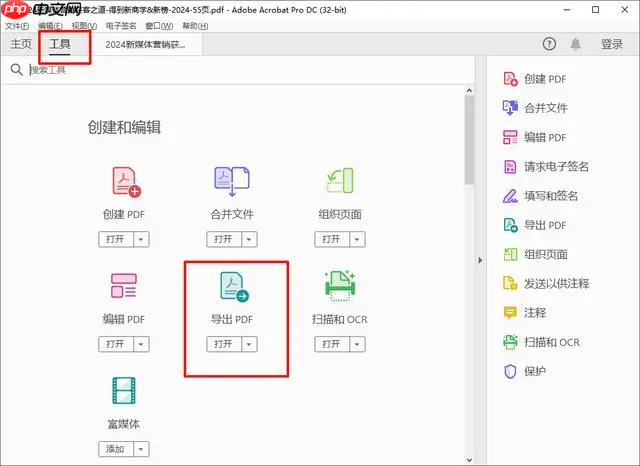Click the Create PDF icon in the main tools grid

[x=126, y=182]
